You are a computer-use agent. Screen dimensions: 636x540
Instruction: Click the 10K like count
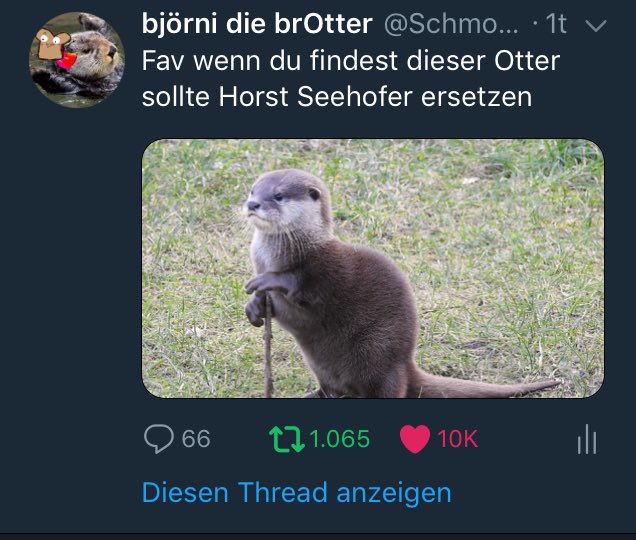pos(458,439)
